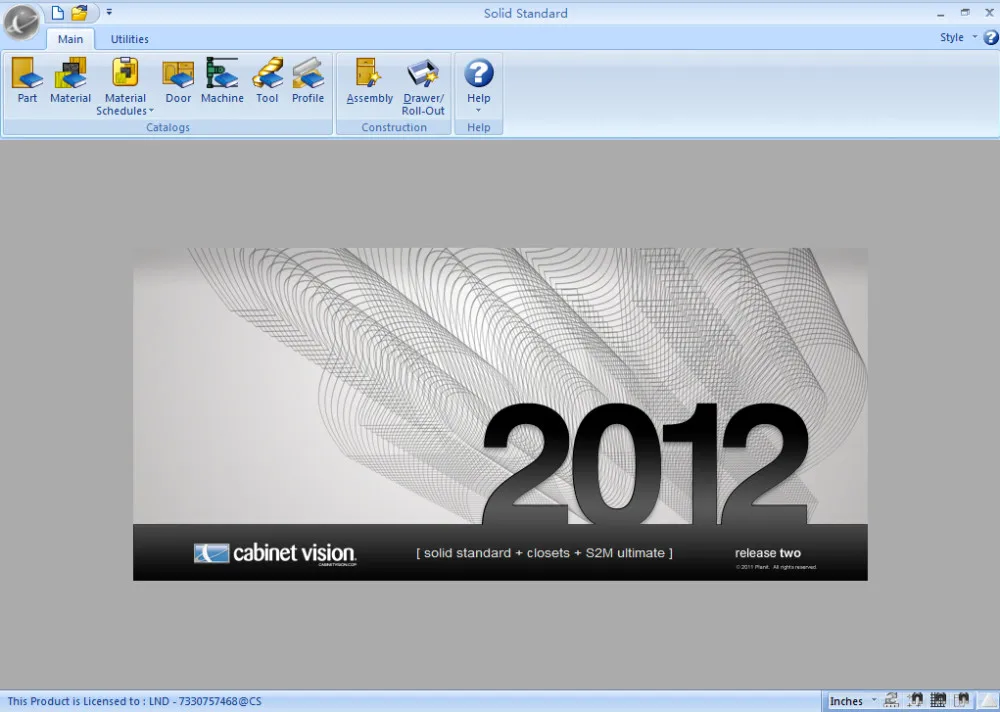Open the Inches units dropdown
This screenshot has width=1000, height=712.
tap(853, 701)
